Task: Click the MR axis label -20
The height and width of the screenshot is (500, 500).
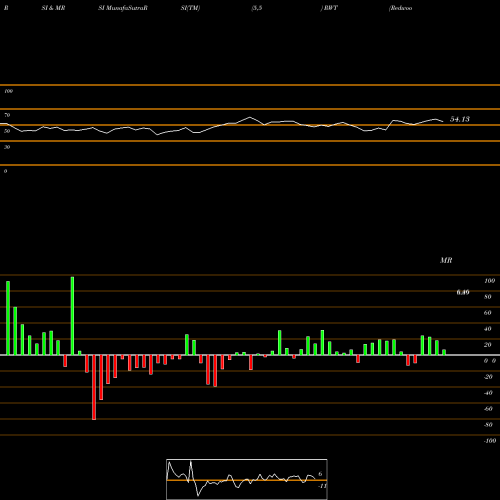Action: (x=488, y=377)
